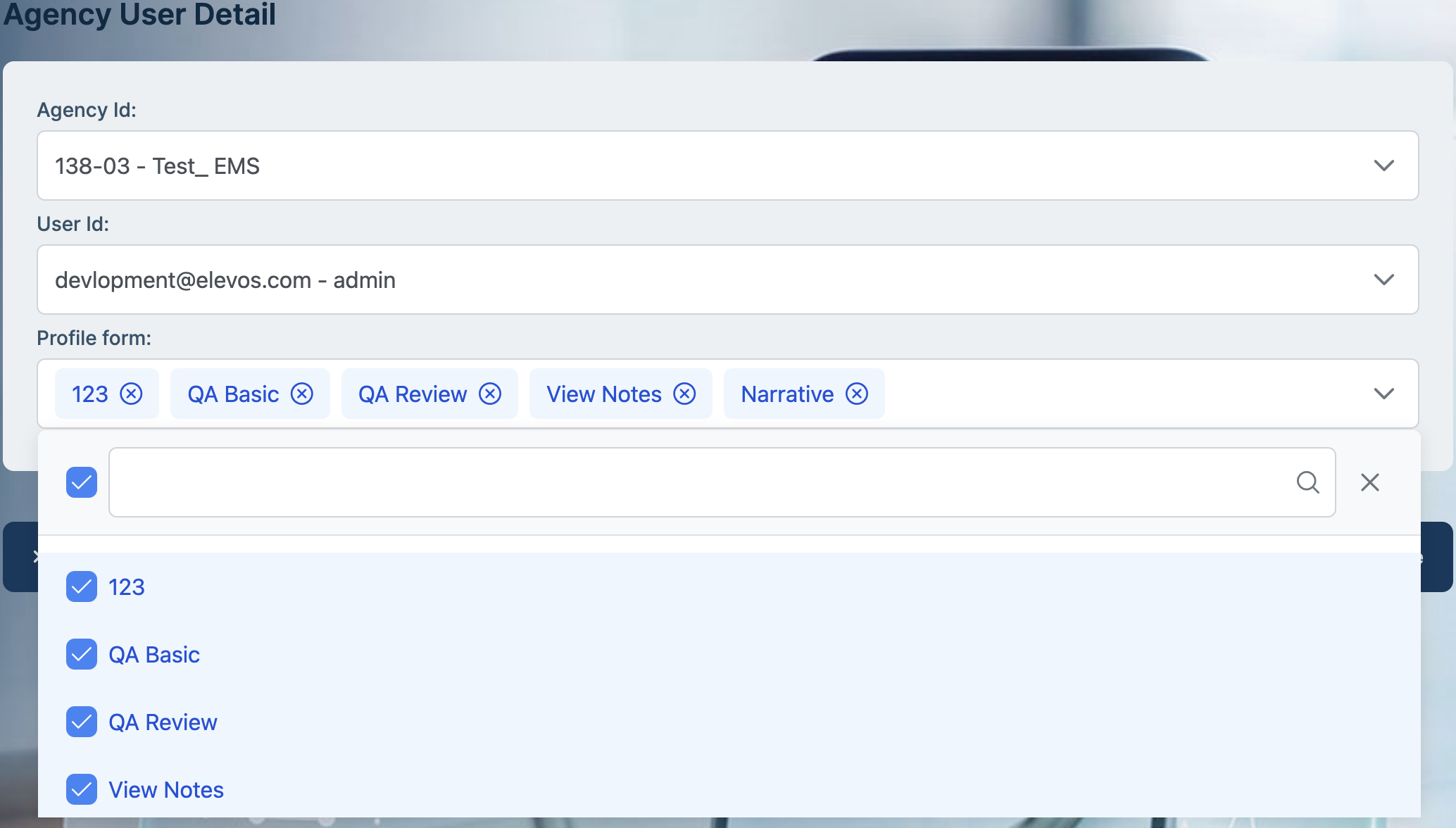Screen dimensions: 1456x828
Task: Uncheck the QA Review checkbox
Action: pyautogui.click(x=82, y=722)
